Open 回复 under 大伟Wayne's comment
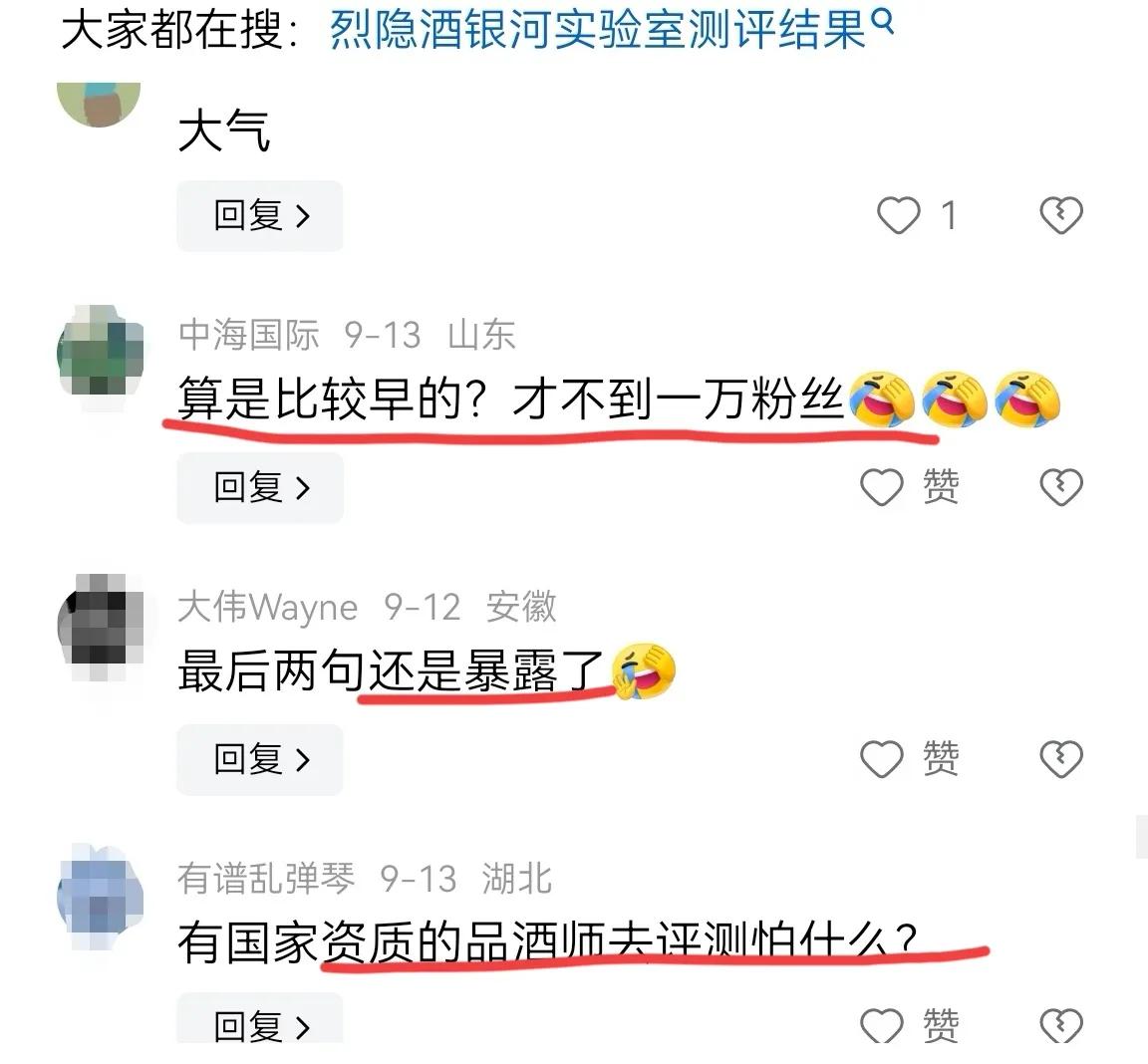Viewport: 1148px width, 1064px height. pos(260,759)
